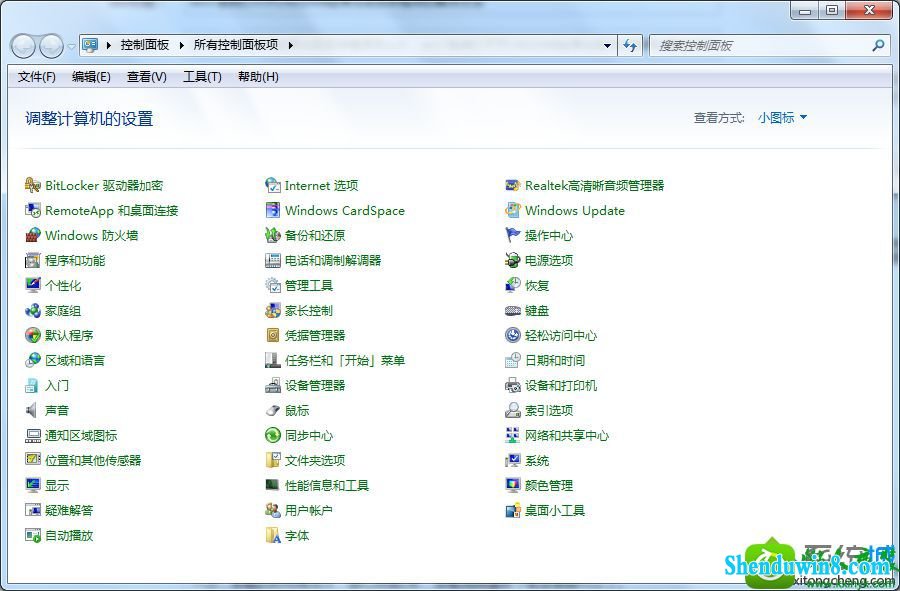
Task: Open BitLocker 驱动器加密 icon
Action: [x=33, y=185]
